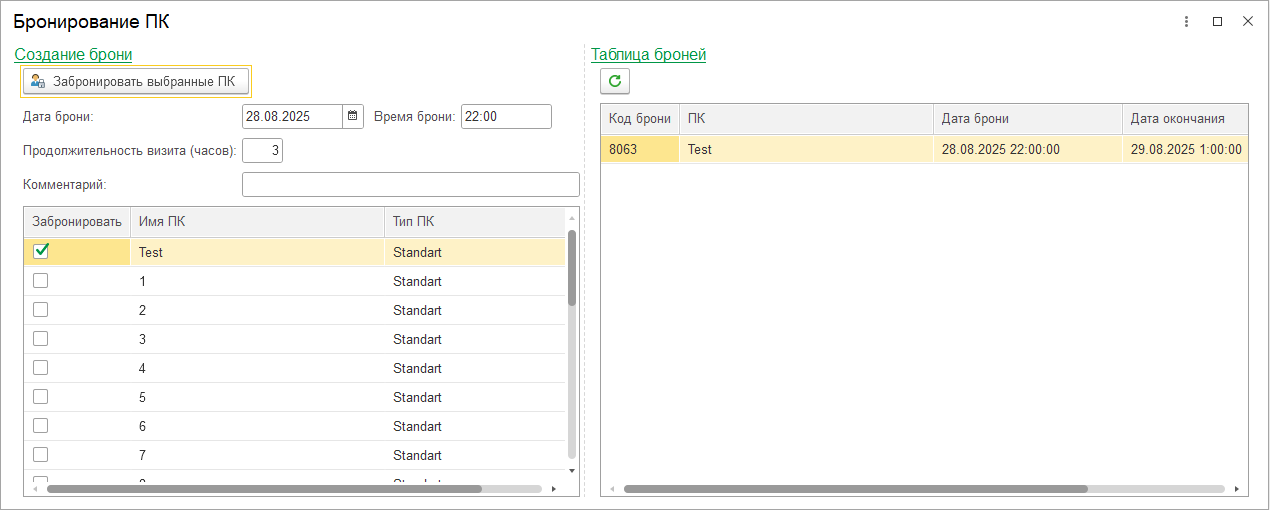1270x510 pixels.
Task: Sort by the Имя ПК column header
Action: pyautogui.click(x=257, y=222)
